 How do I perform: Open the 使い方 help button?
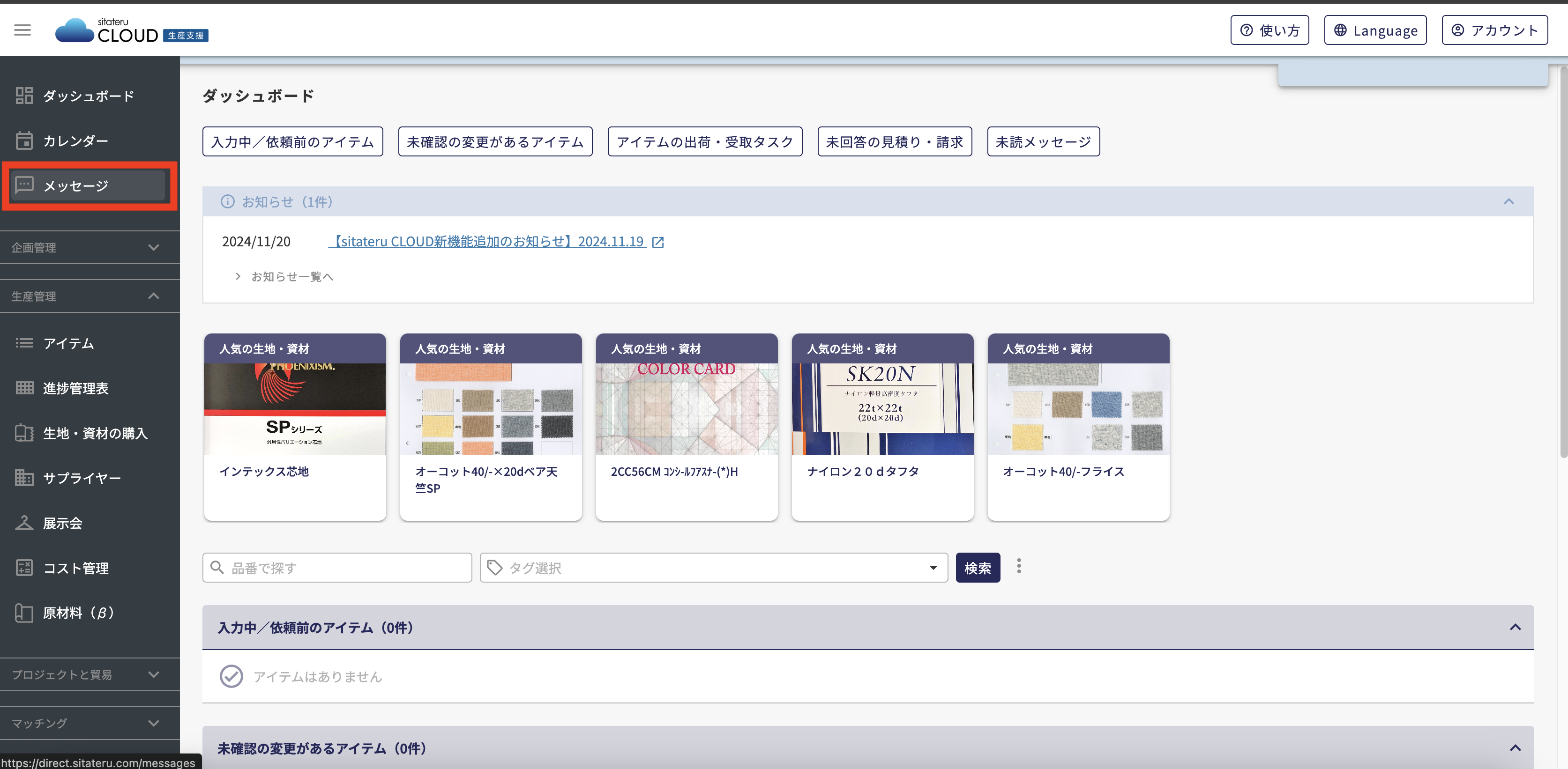[x=1269, y=30]
